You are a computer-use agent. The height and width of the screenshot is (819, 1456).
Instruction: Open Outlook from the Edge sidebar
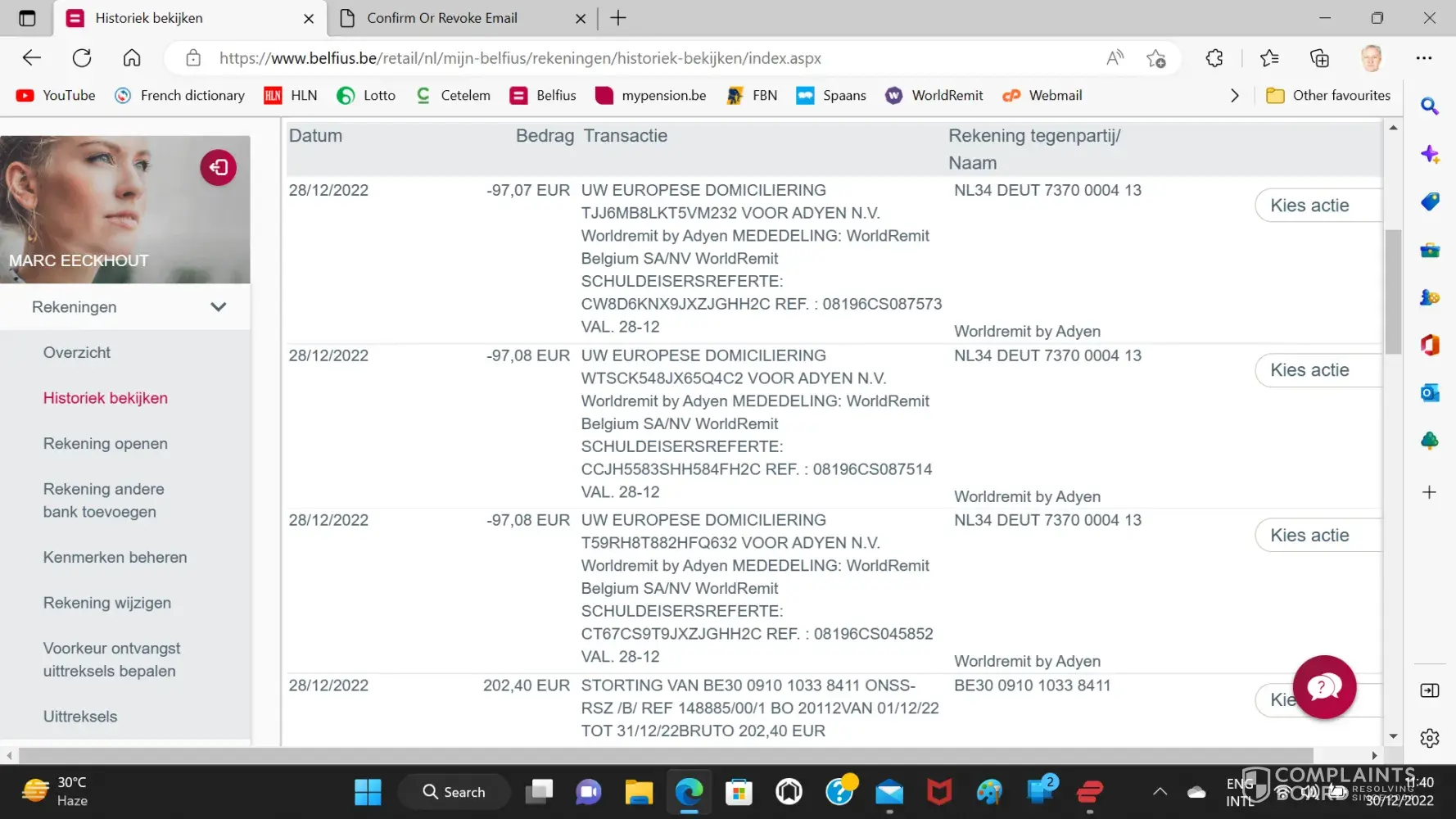coord(1429,393)
